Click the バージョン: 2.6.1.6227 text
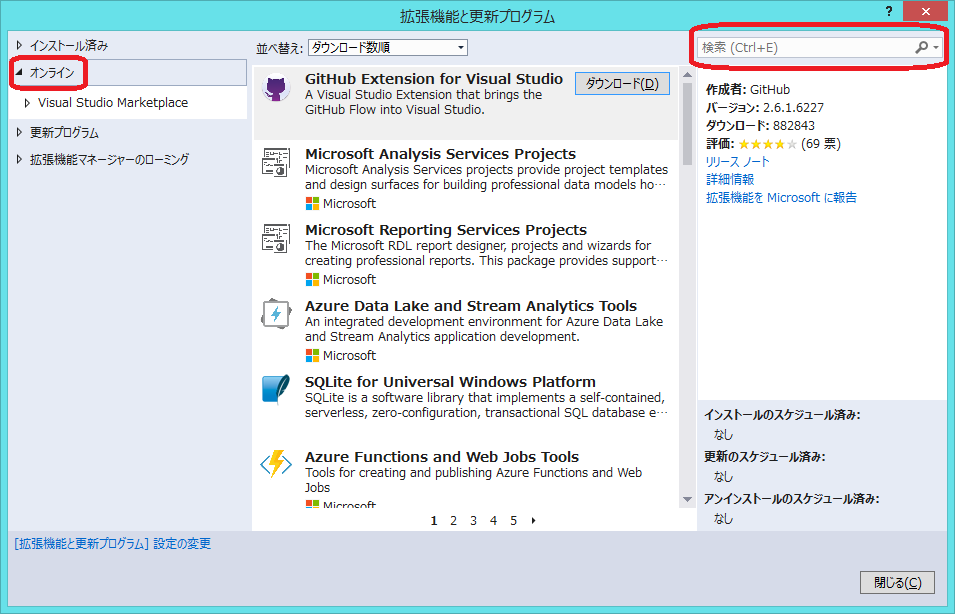This screenshot has width=955, height=614. coord(764,108)
